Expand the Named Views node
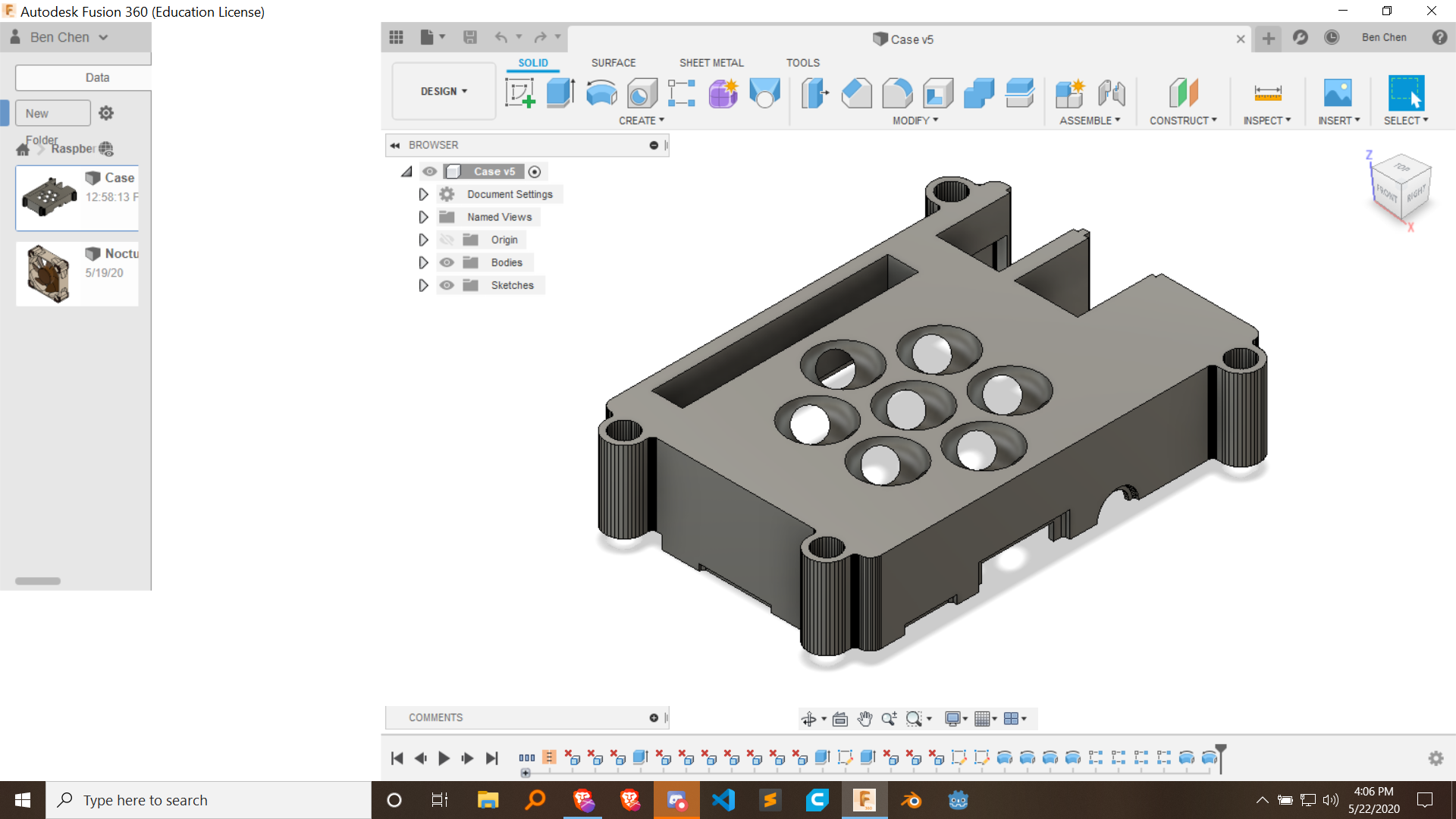This screenshot has height=819, width=1456. pos(423,217)
